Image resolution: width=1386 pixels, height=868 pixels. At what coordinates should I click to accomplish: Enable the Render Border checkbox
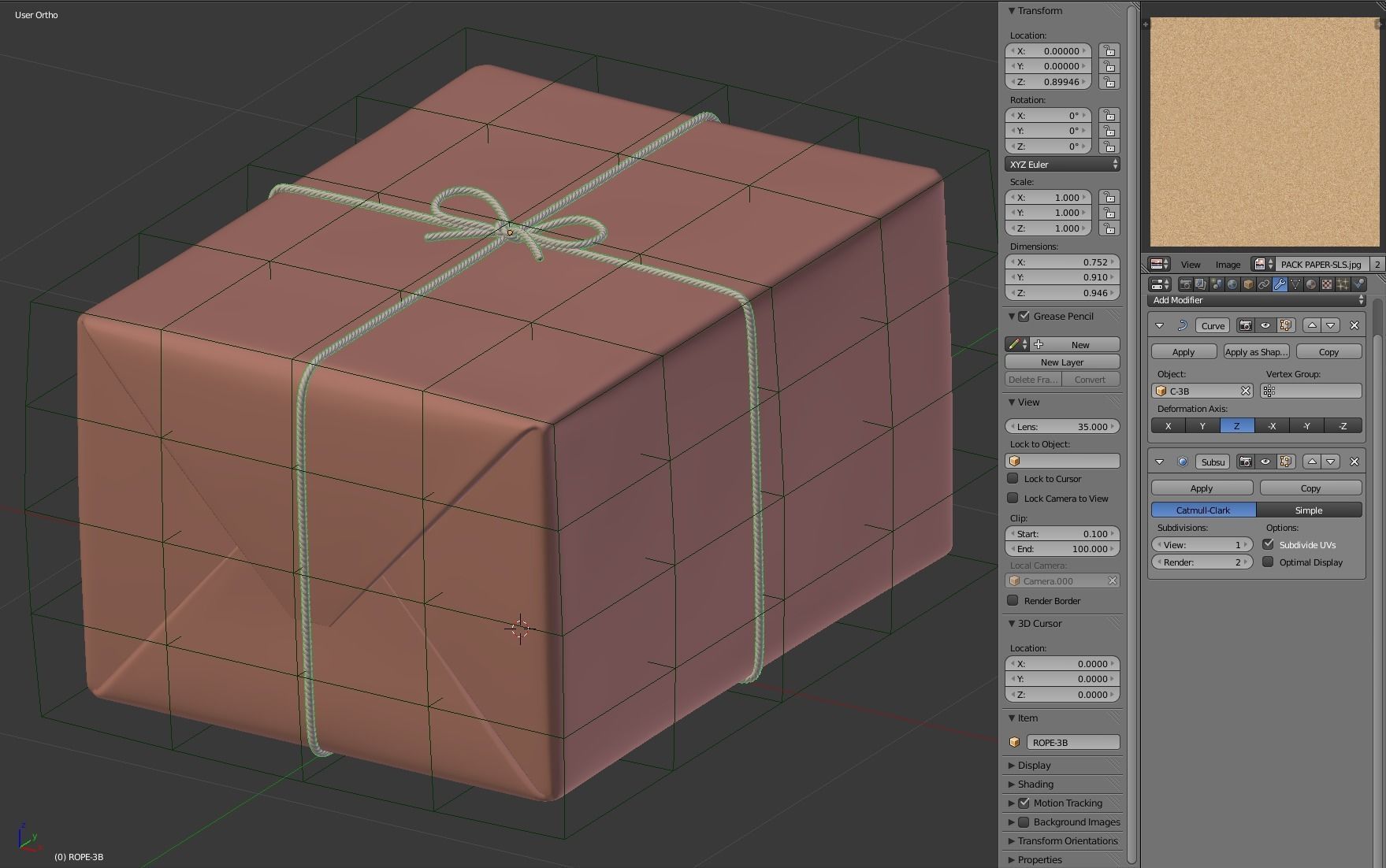pyautogui.click(x=1013, y=600)
